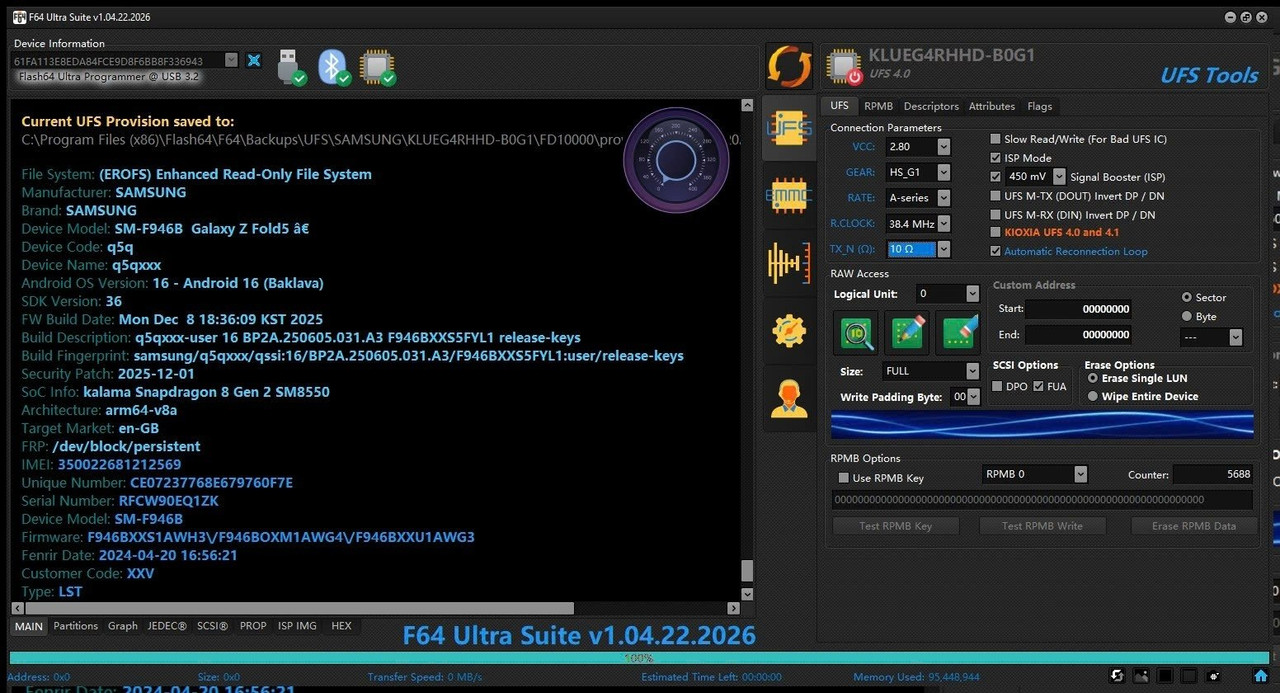This screenshot has height=693, width=1280.
Task: Open the JEDEC® bottom tab
Action: (167, 626)
